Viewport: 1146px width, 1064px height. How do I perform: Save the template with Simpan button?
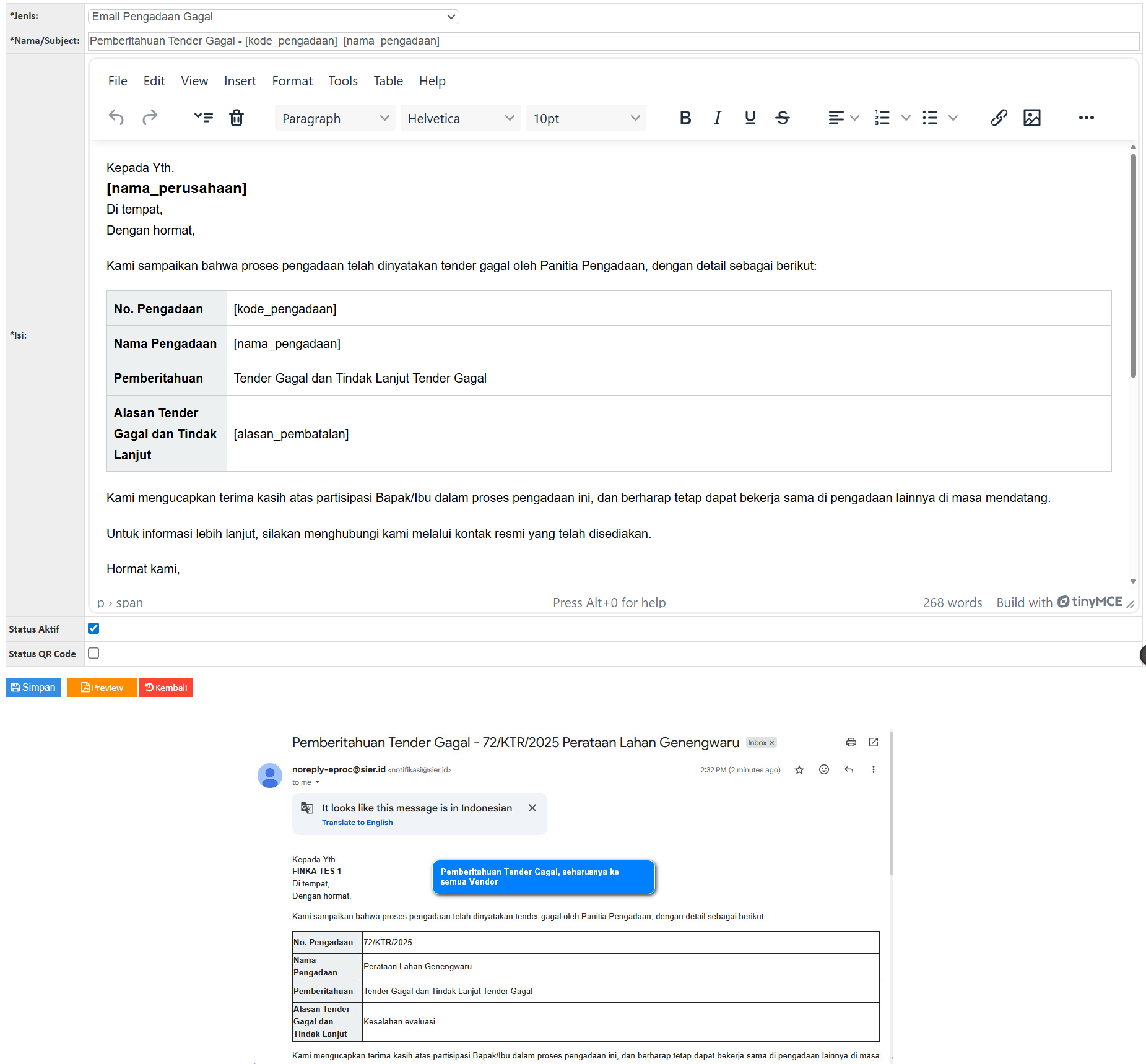(33, 687)
